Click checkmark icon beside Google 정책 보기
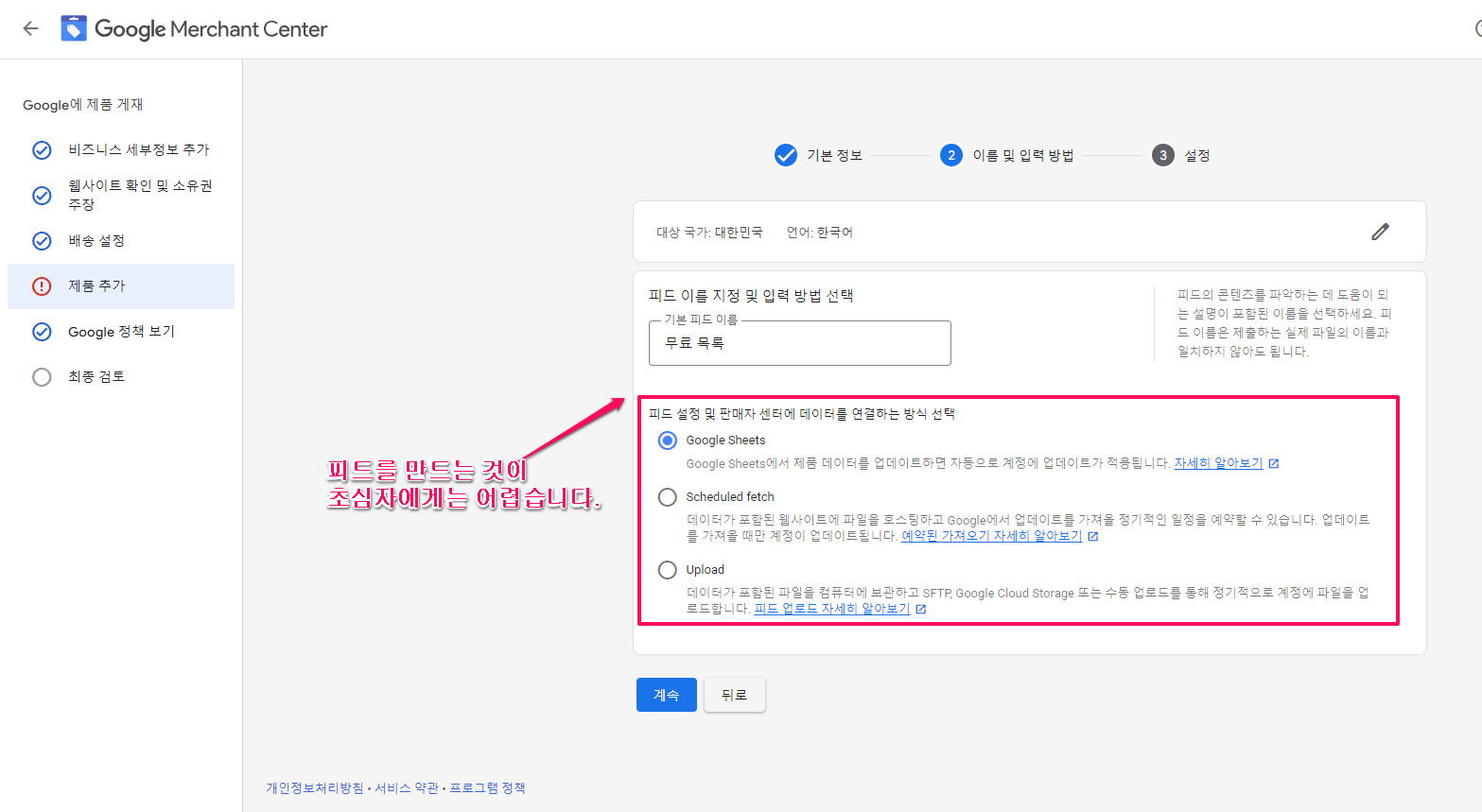The height and width of the screenshot is (812, 1482). pos(42,332)
